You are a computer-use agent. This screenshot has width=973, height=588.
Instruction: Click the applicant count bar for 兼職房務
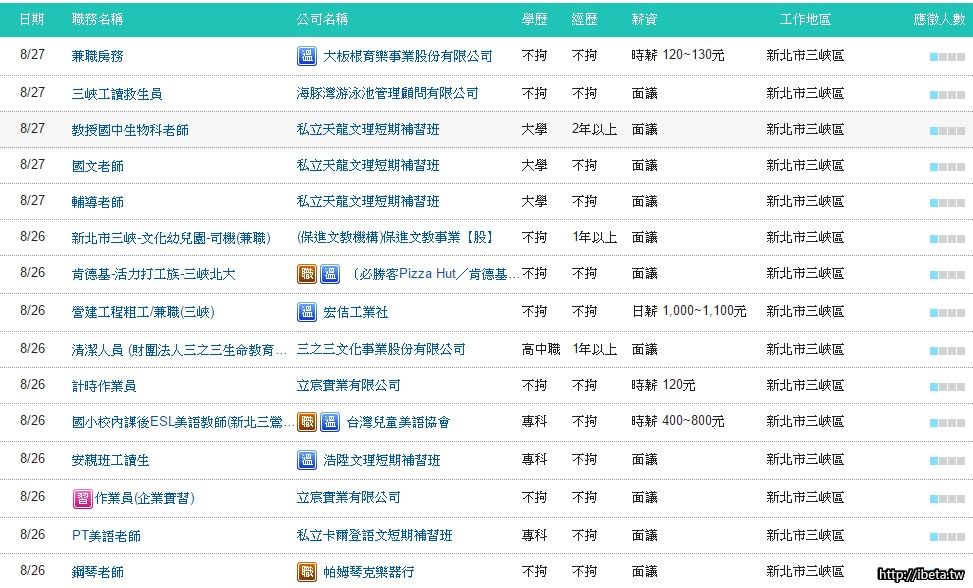946,57
